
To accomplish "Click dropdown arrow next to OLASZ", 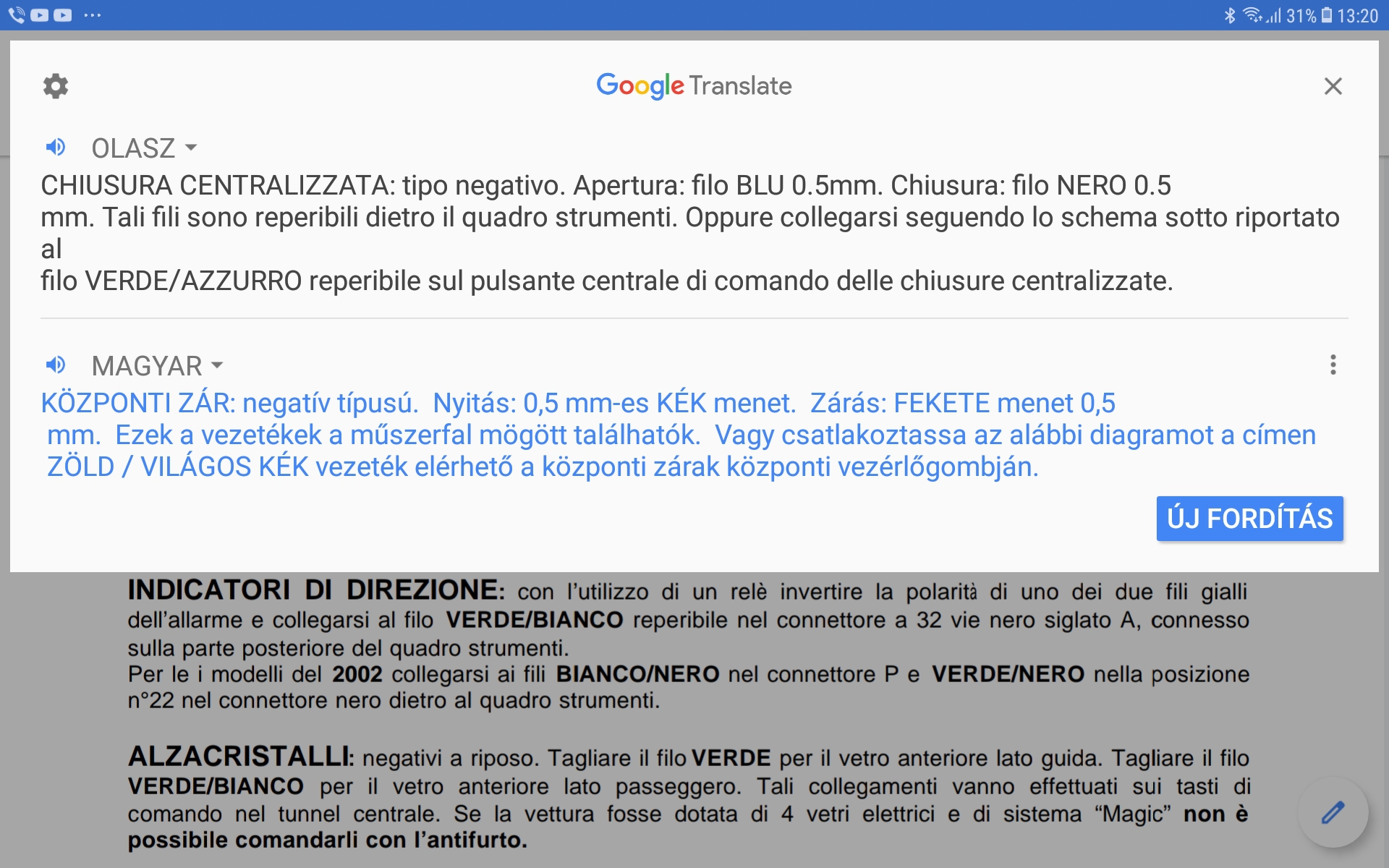I will pyautogui.click(x=191, y=148).
